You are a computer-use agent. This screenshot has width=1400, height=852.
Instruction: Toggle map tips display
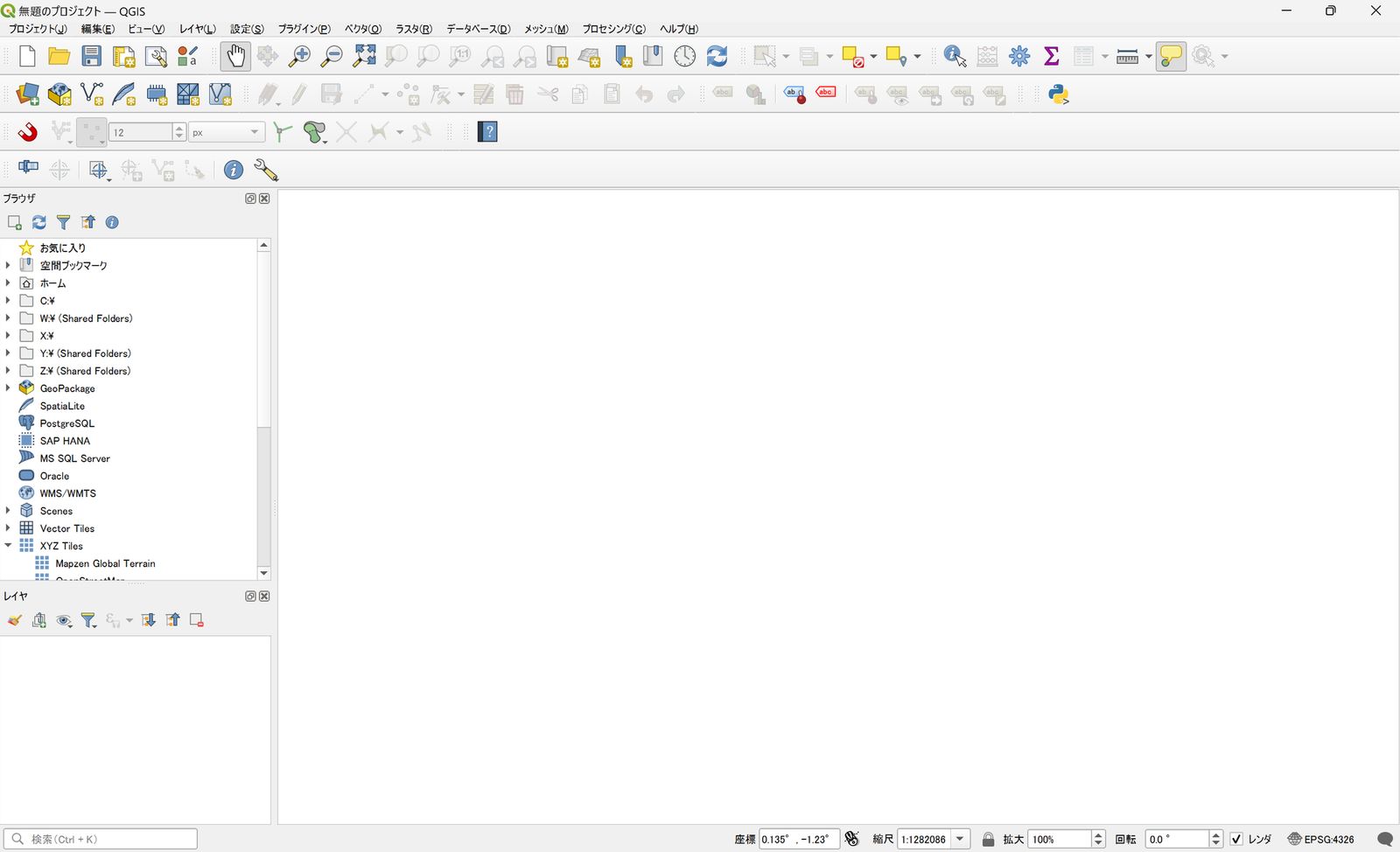click(x=1171, y=57)
